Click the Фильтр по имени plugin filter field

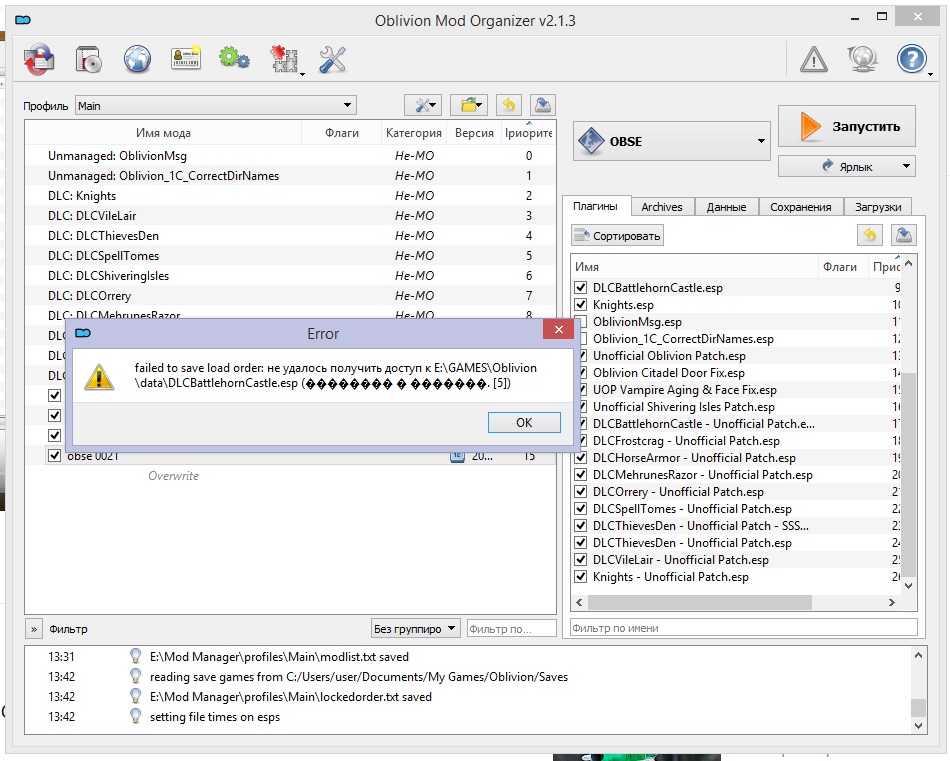click(744, 628)
